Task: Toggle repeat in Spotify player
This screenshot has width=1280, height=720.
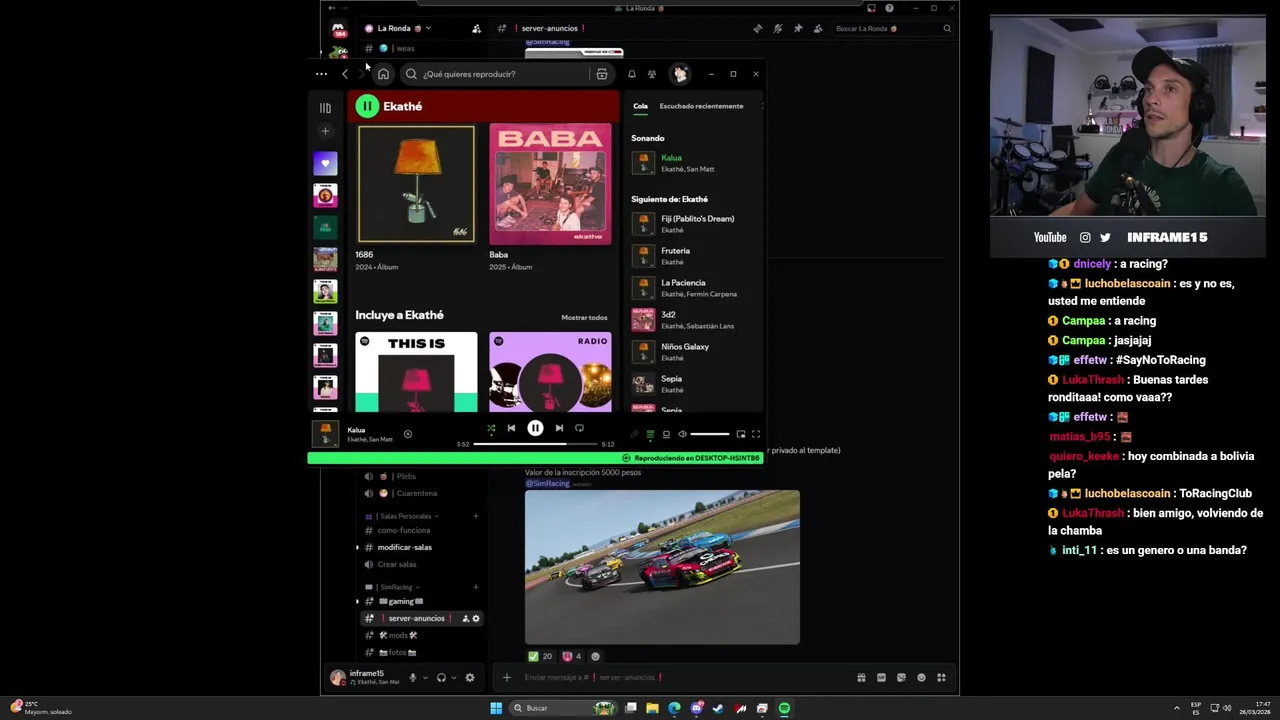Action: [579, 428]
